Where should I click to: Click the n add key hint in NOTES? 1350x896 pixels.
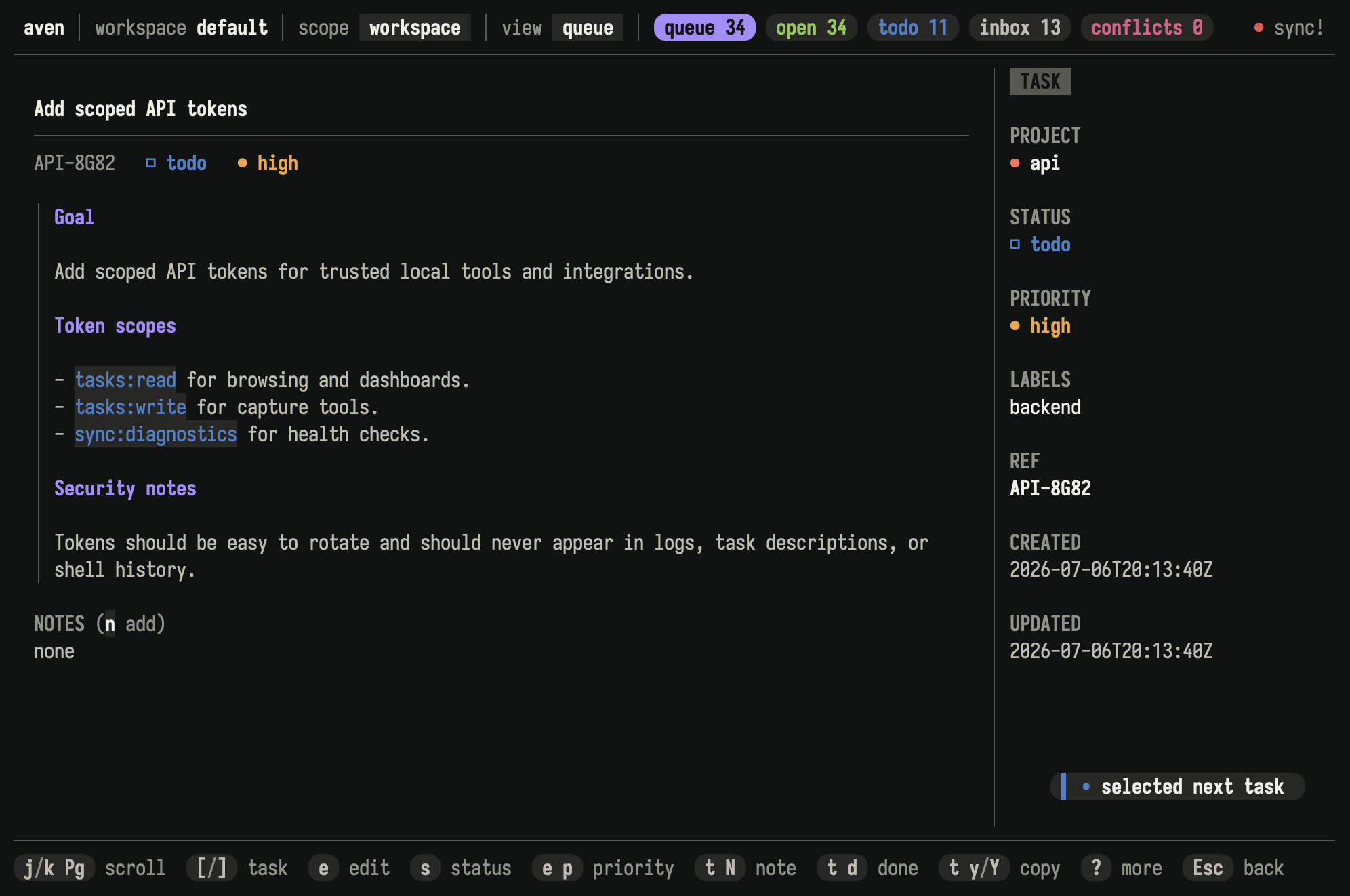(x=110, y=624)
